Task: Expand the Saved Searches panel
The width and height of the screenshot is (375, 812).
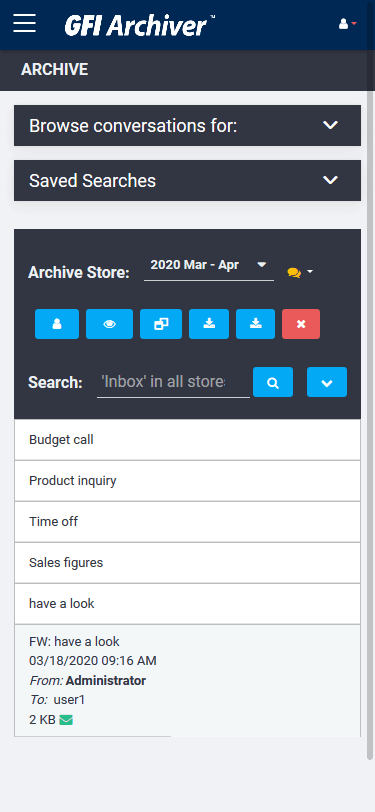Action: pos(188,180)
